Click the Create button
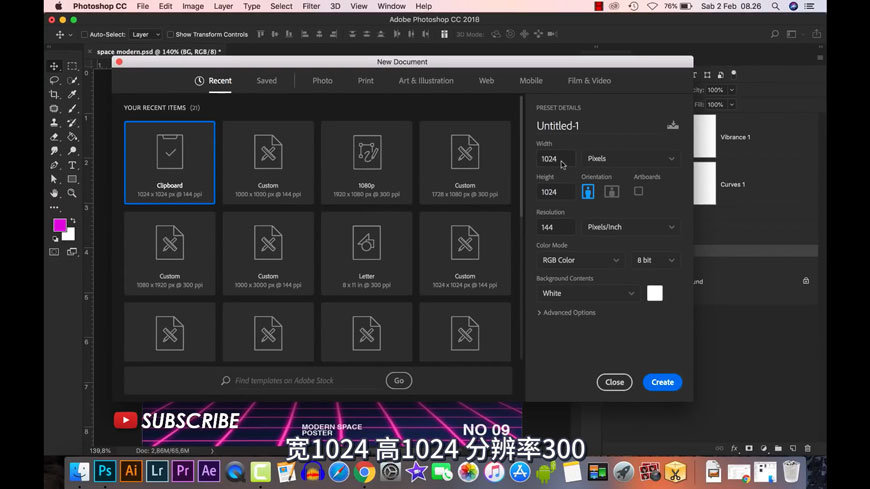Image resolution: width=870 pixels, height=489 pixels. tap(662, 382)
